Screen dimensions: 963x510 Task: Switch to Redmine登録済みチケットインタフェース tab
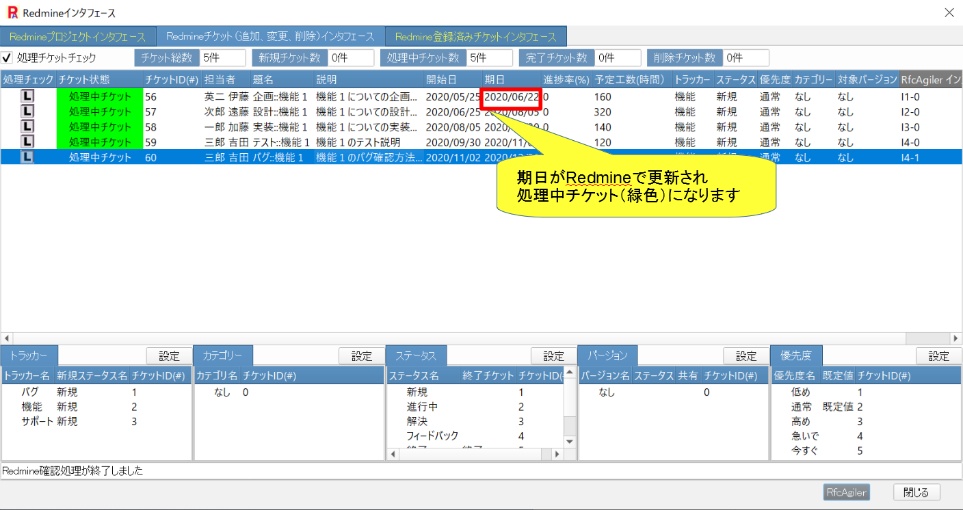click(476, 37)
